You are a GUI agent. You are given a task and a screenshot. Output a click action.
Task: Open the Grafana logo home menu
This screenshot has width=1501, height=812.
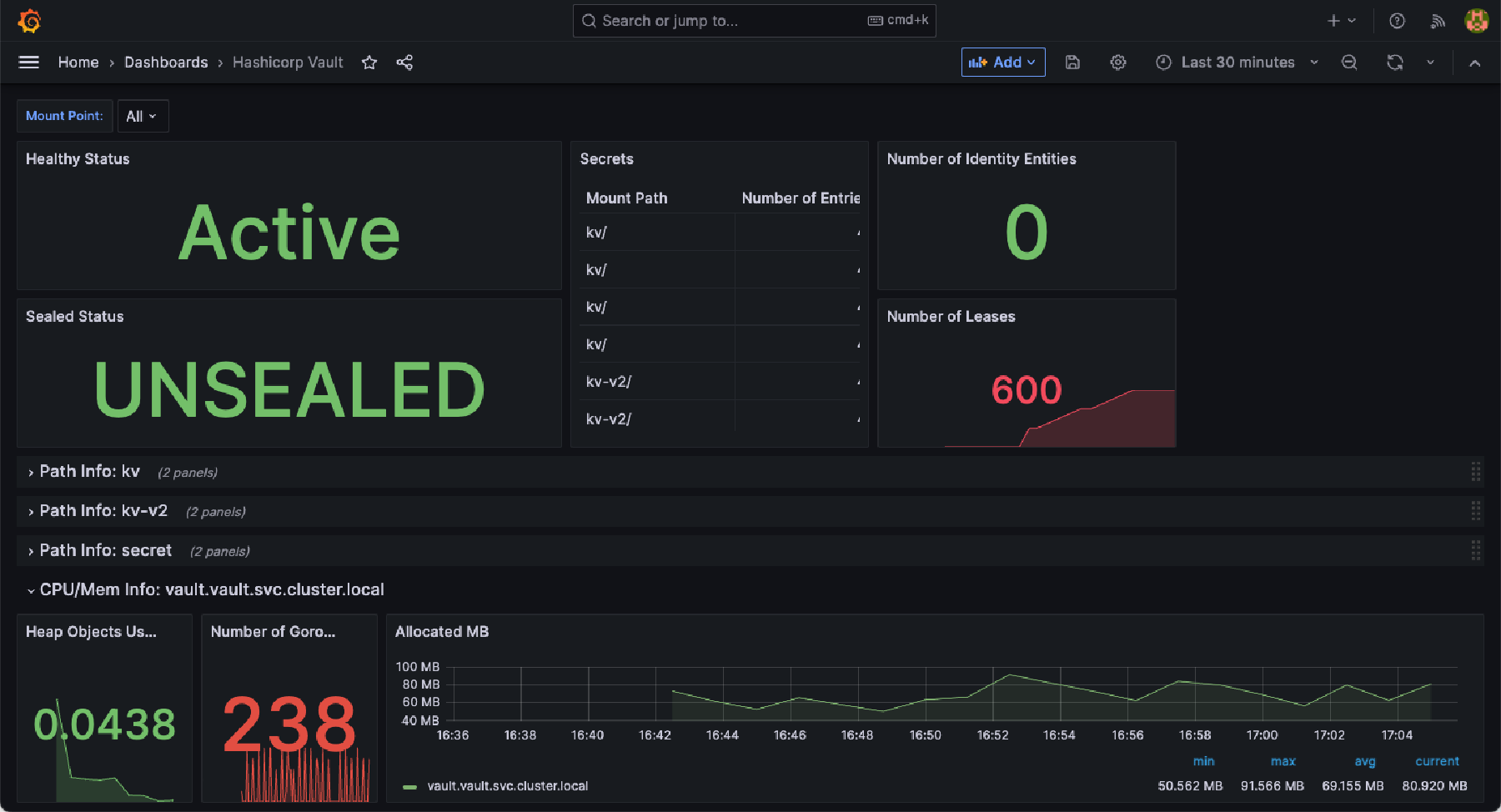pyautogui.click(x=29, y=21)
